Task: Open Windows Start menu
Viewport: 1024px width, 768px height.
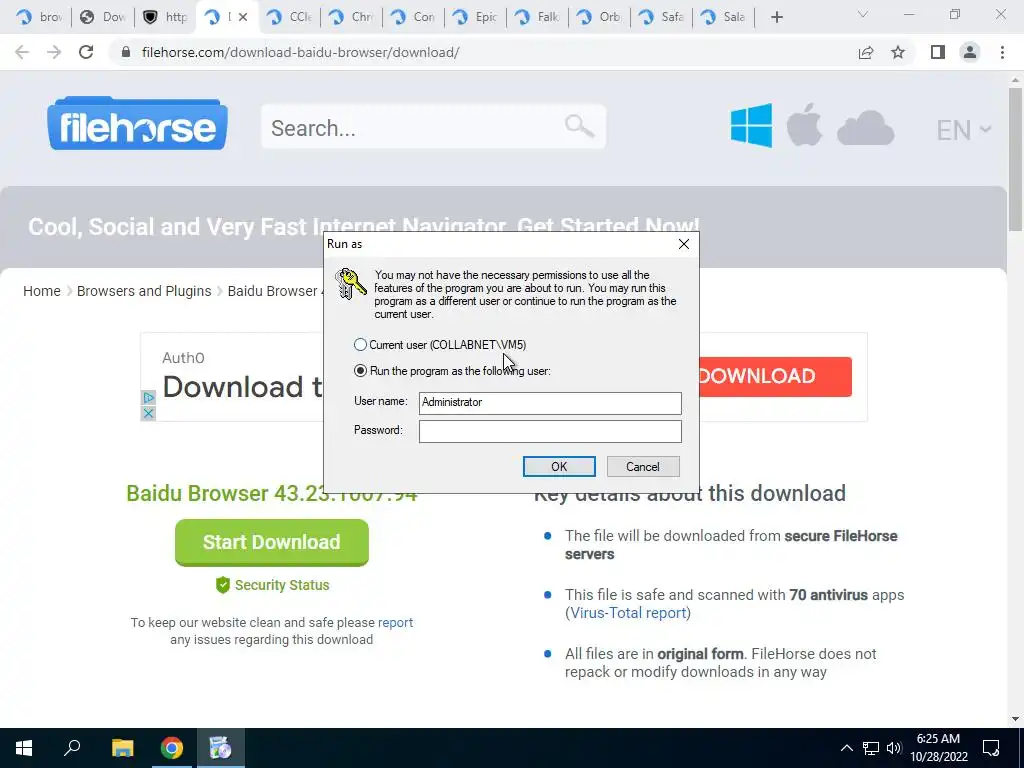Action: [x=24, y=748]
